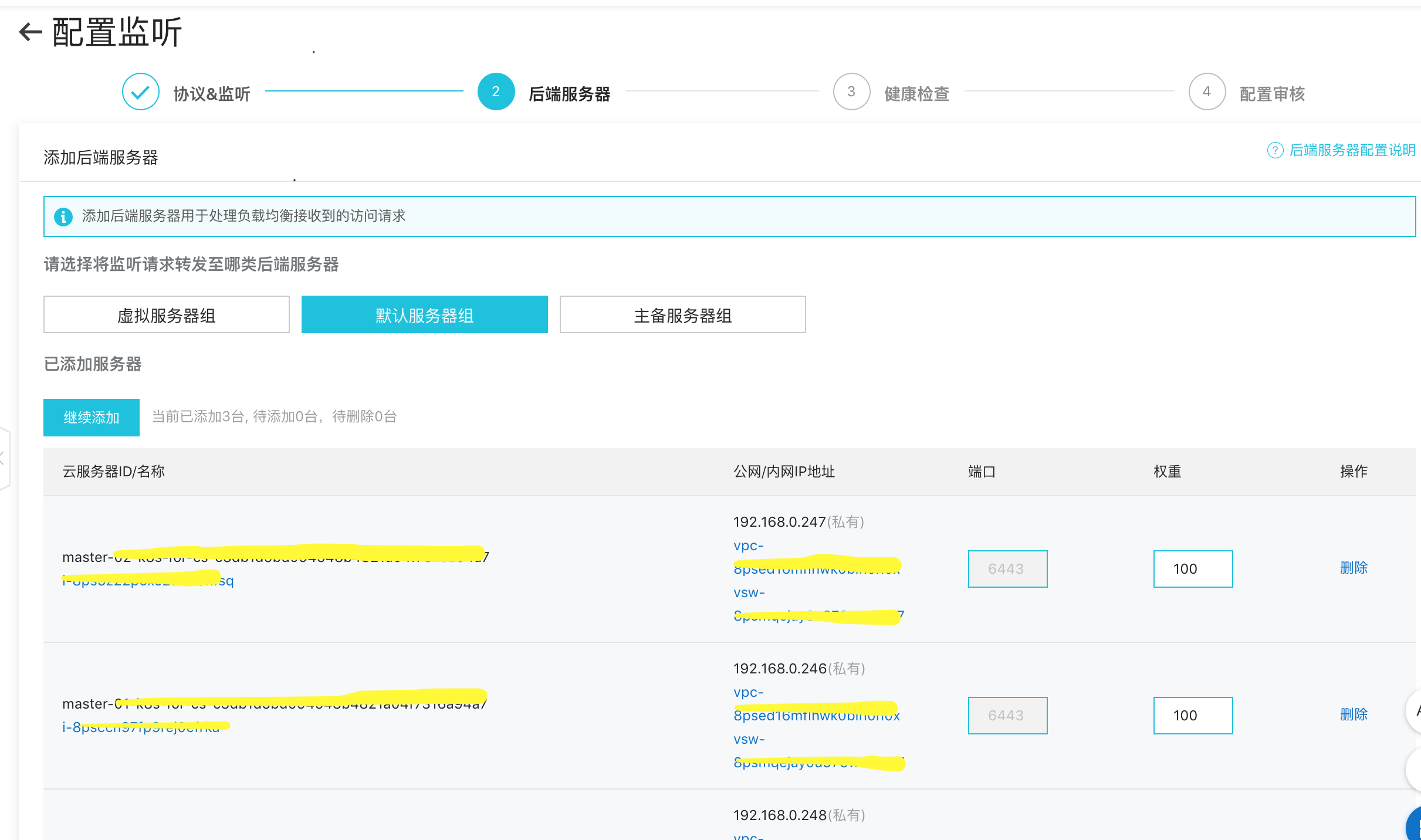Click the 云服务器ID/名称 column header
Image resolution: width=1421 pixels, height=840 pixels.
[x=113, y=472]
